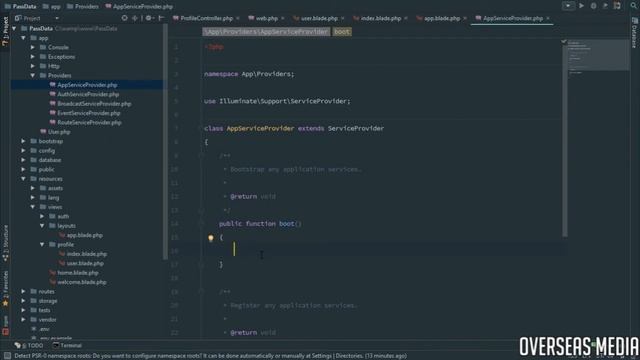Collapse the PassData root project node
Image resolution: width=640 pixels, height=360 pixels.
(x=14, y=29)
